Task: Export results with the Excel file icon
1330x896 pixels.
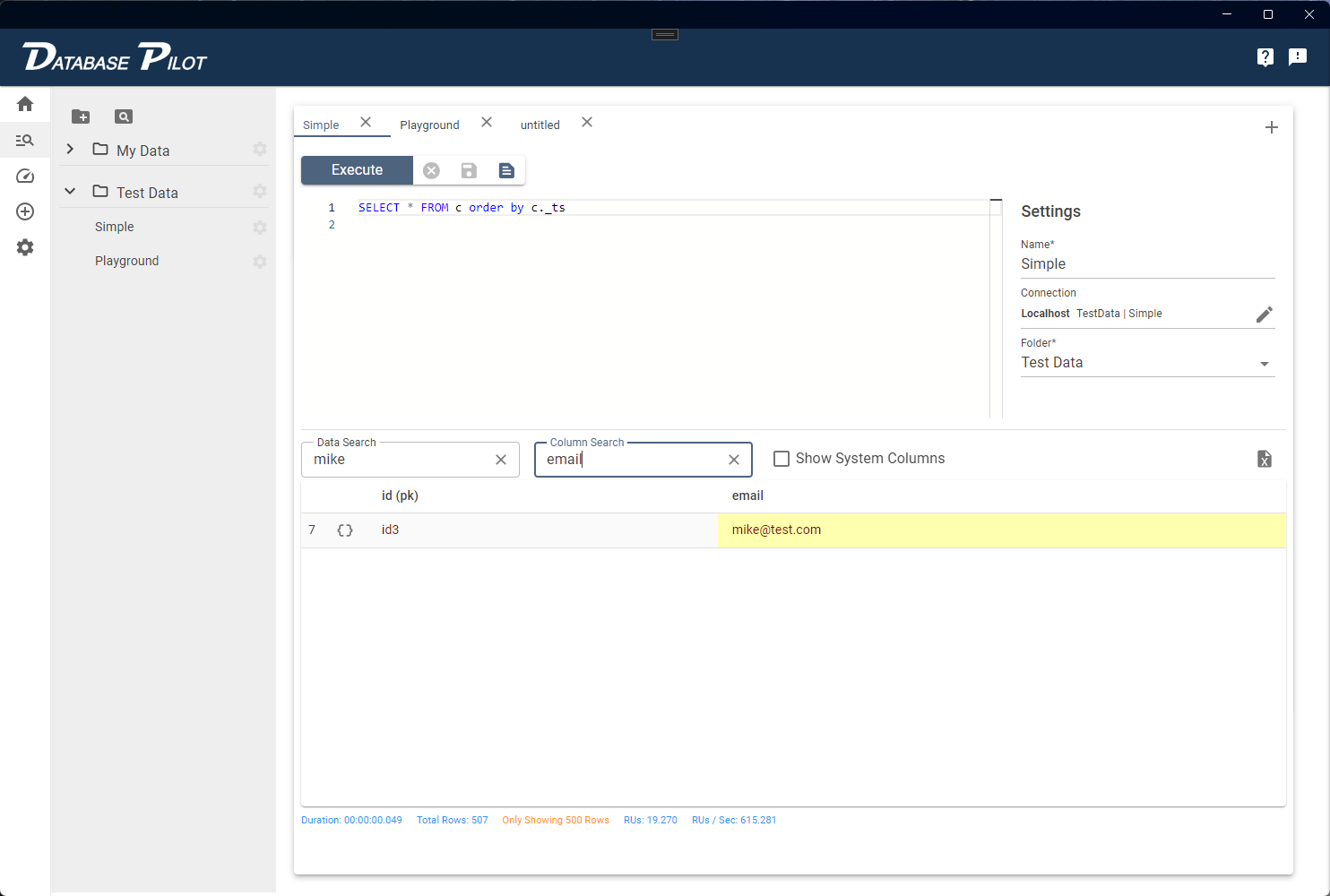Action: pos(1265,459)
